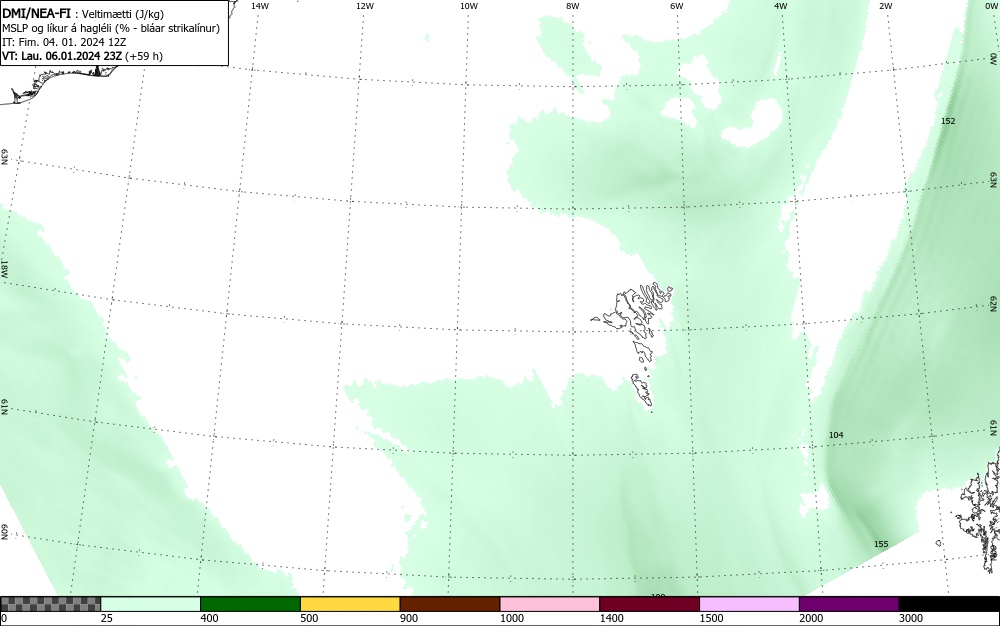
Task: Click the light green 25–400 legend swatch
Action: click(151, 604)
